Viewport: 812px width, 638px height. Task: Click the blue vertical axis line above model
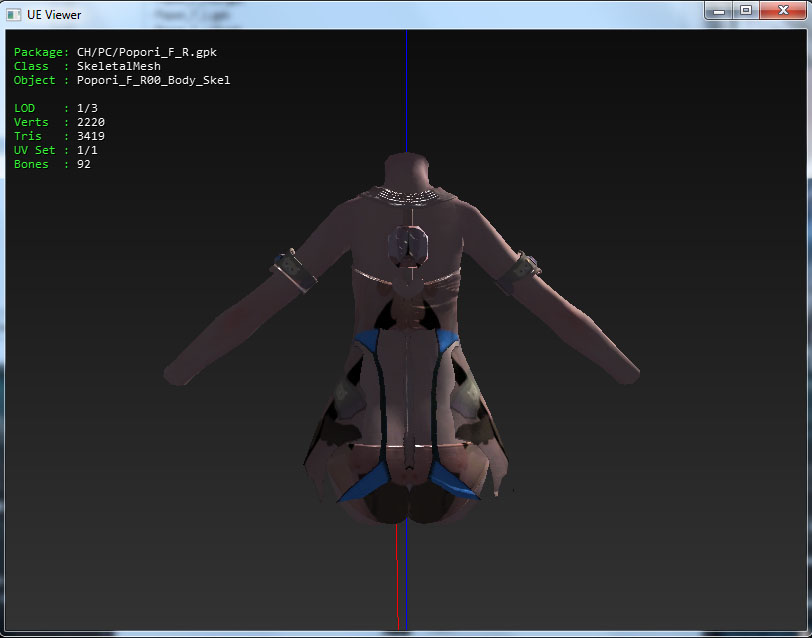pos(406,90)
